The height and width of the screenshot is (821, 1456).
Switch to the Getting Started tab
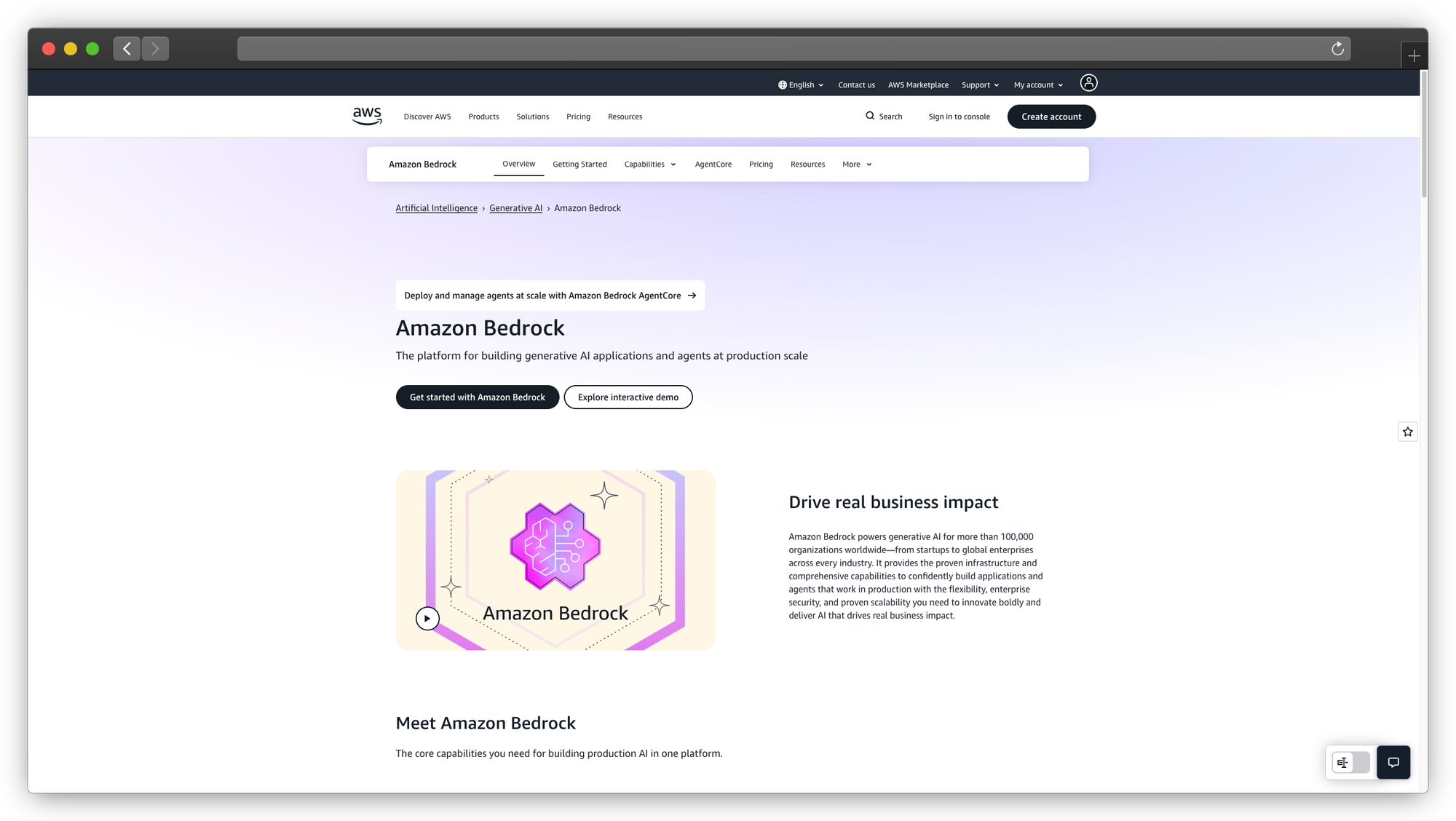tap(579, 164)
